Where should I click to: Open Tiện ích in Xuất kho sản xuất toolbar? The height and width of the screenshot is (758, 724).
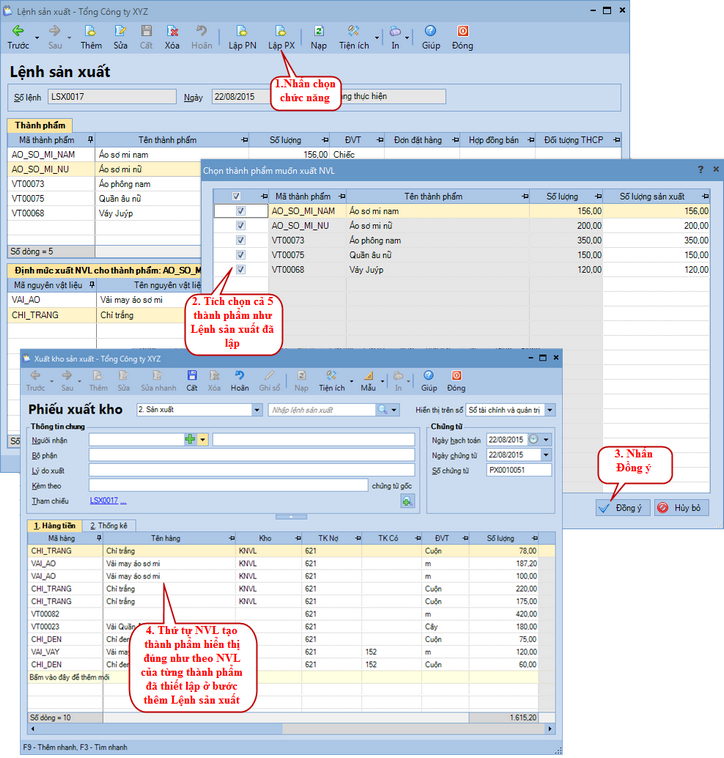pos(332,381)
